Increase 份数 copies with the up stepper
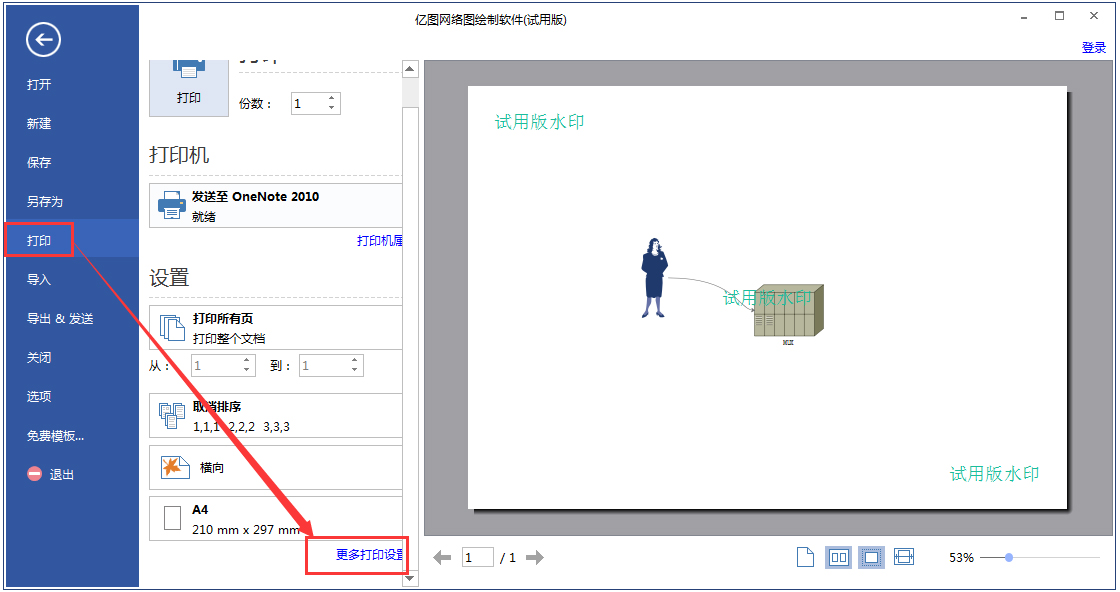The width and height of the screenshot is (1120, 592). click(331, 97)
